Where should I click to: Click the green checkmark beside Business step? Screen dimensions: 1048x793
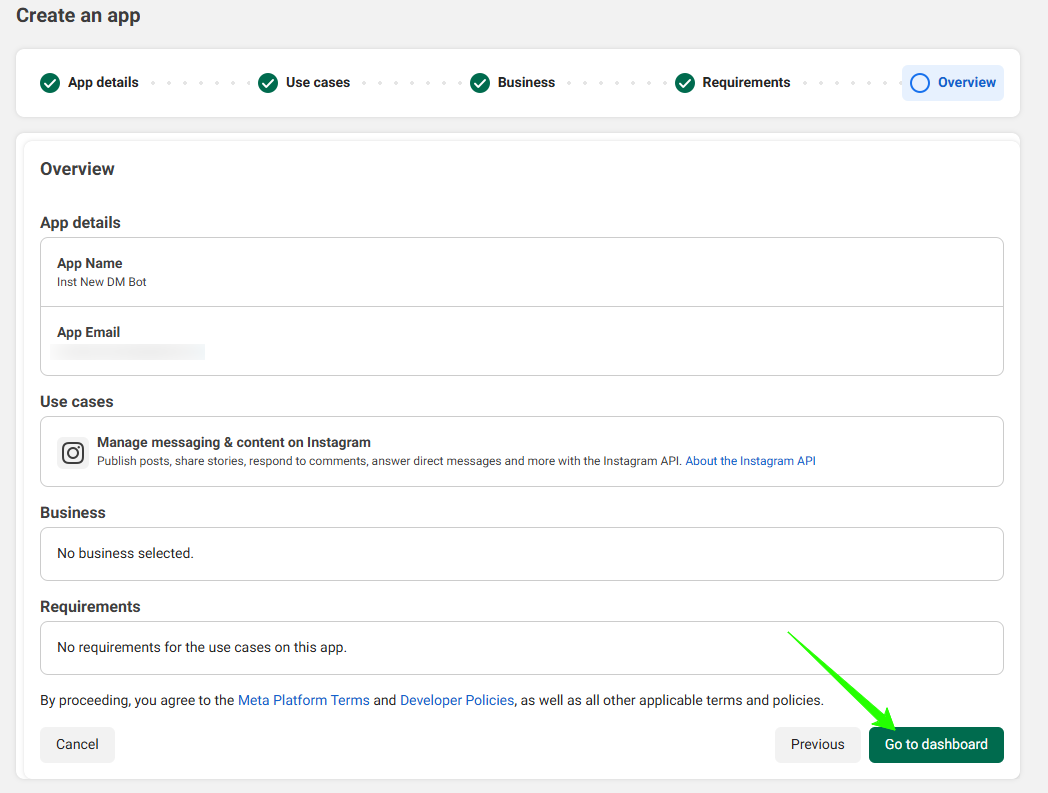(x=480, y=83)
